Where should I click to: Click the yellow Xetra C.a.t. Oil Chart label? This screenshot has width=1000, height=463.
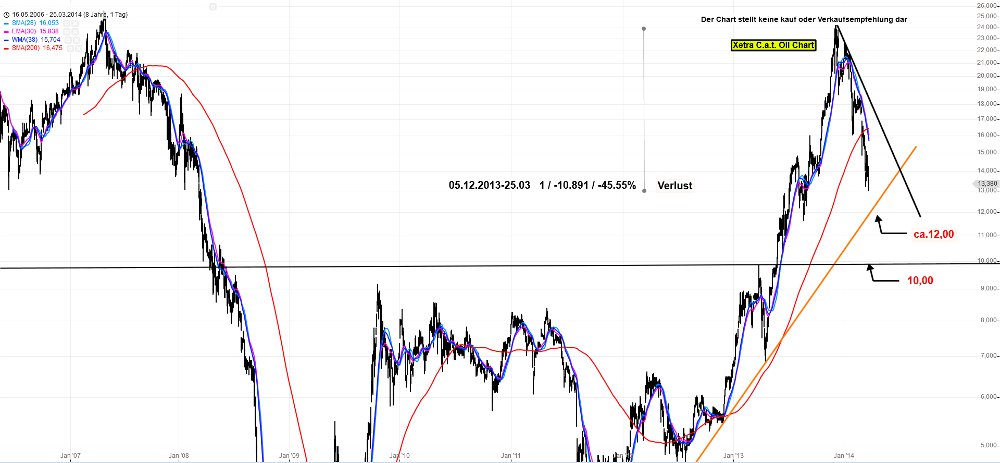coord(773,45)
